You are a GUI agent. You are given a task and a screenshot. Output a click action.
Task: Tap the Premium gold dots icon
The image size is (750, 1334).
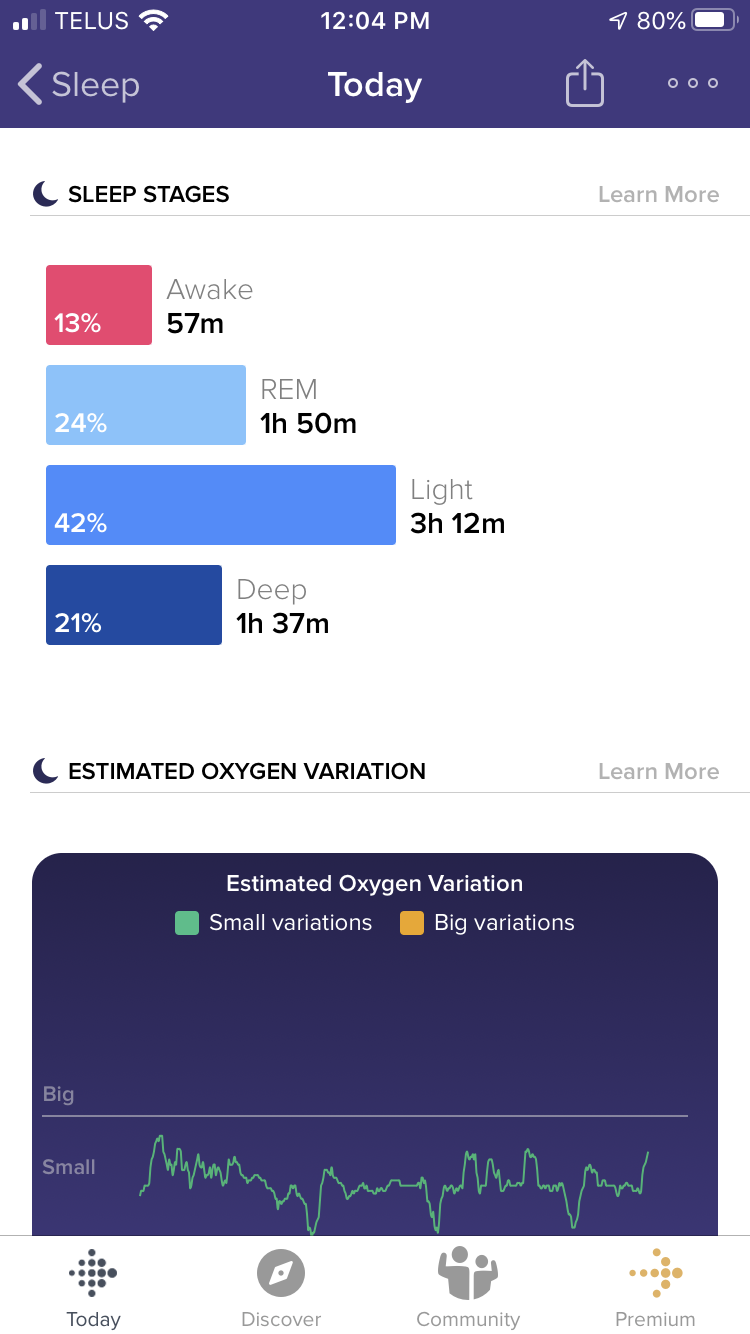click(x=656, y=1272)
